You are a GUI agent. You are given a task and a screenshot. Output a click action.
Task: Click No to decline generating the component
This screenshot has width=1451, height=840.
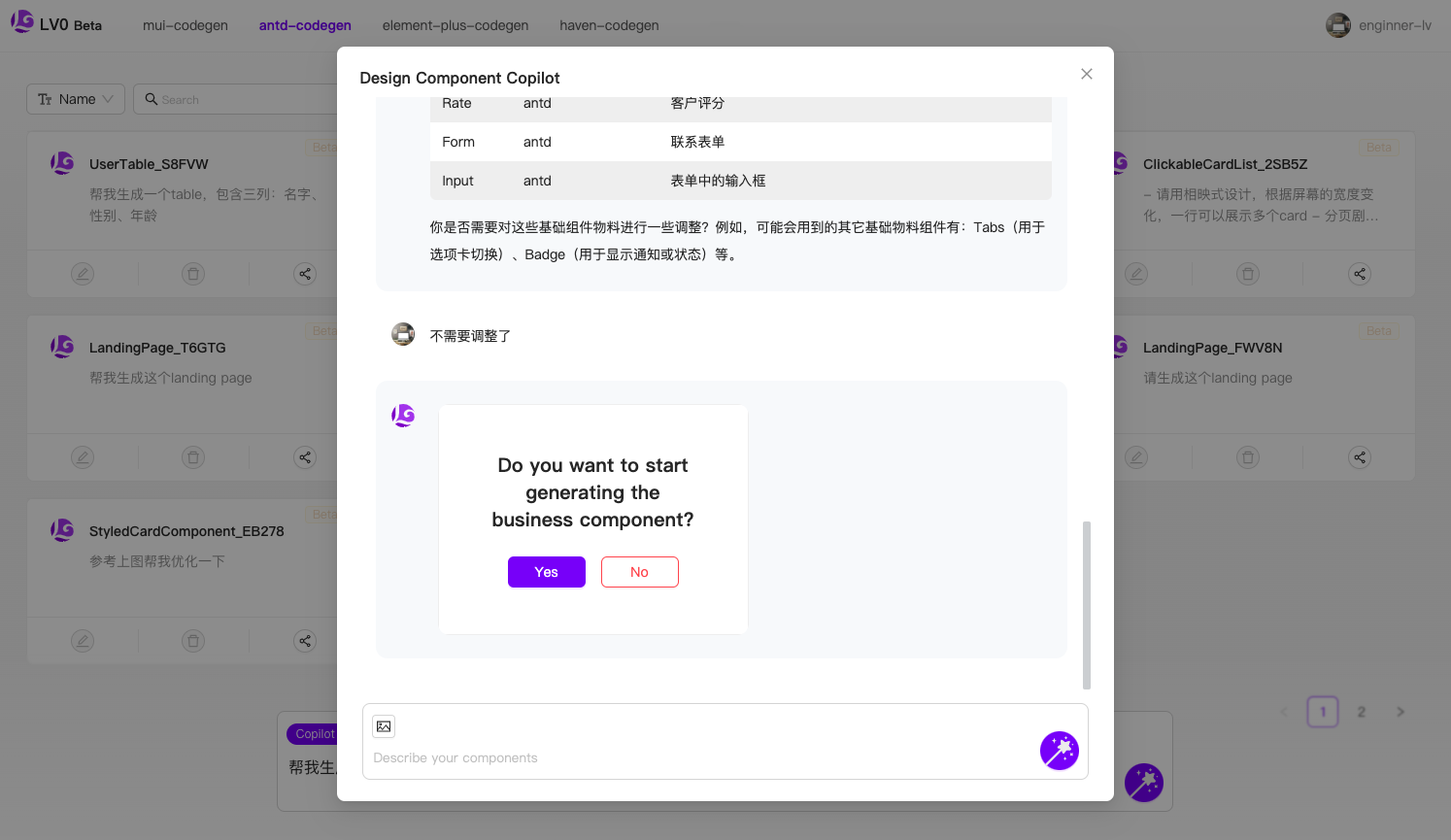(x=639, y=572)
